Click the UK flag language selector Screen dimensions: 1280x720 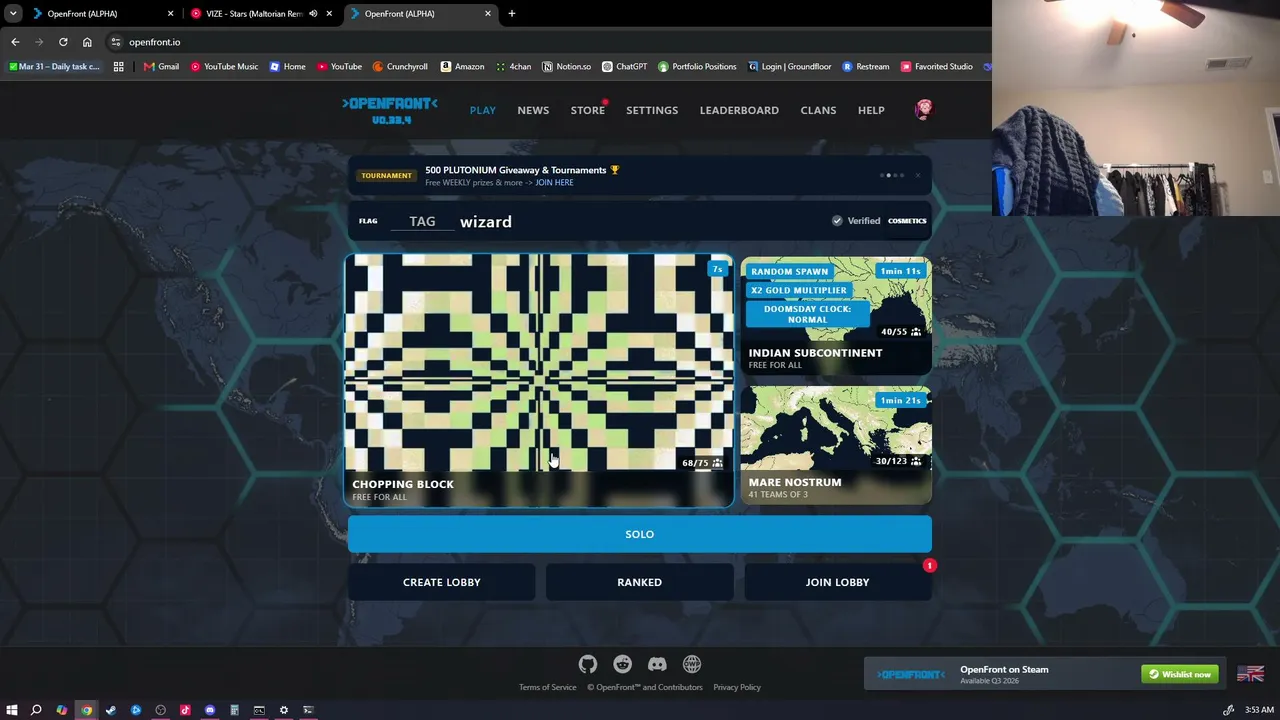coord(1250,674)
